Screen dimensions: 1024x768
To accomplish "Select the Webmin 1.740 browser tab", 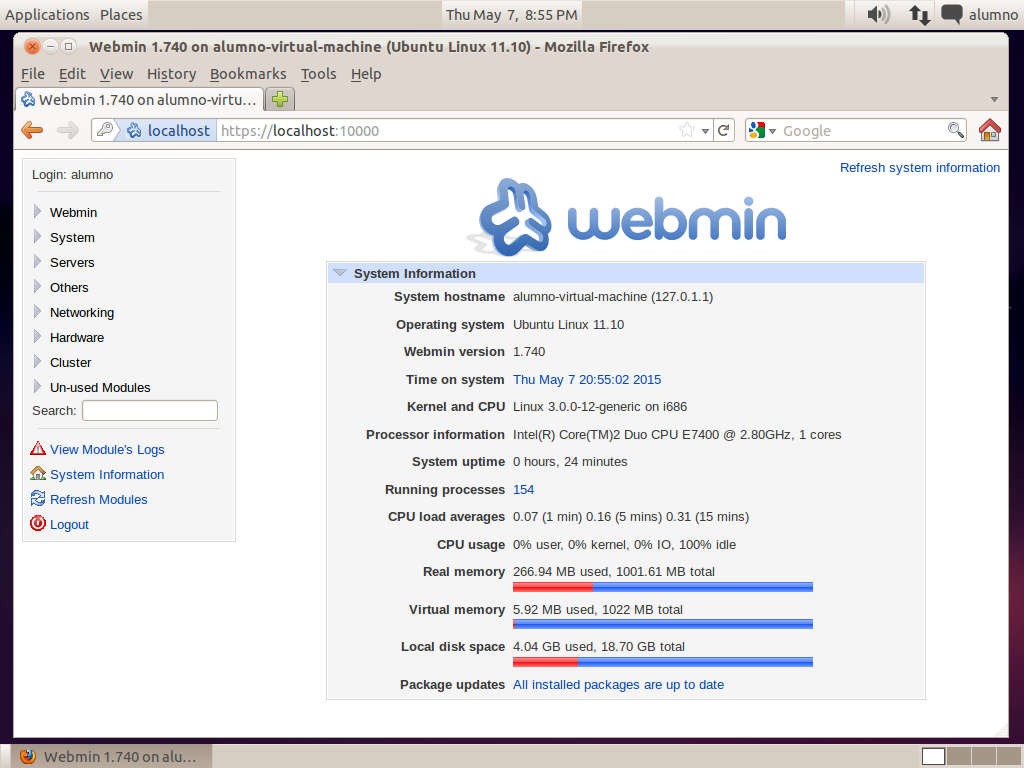I will [x=140, y=99].
